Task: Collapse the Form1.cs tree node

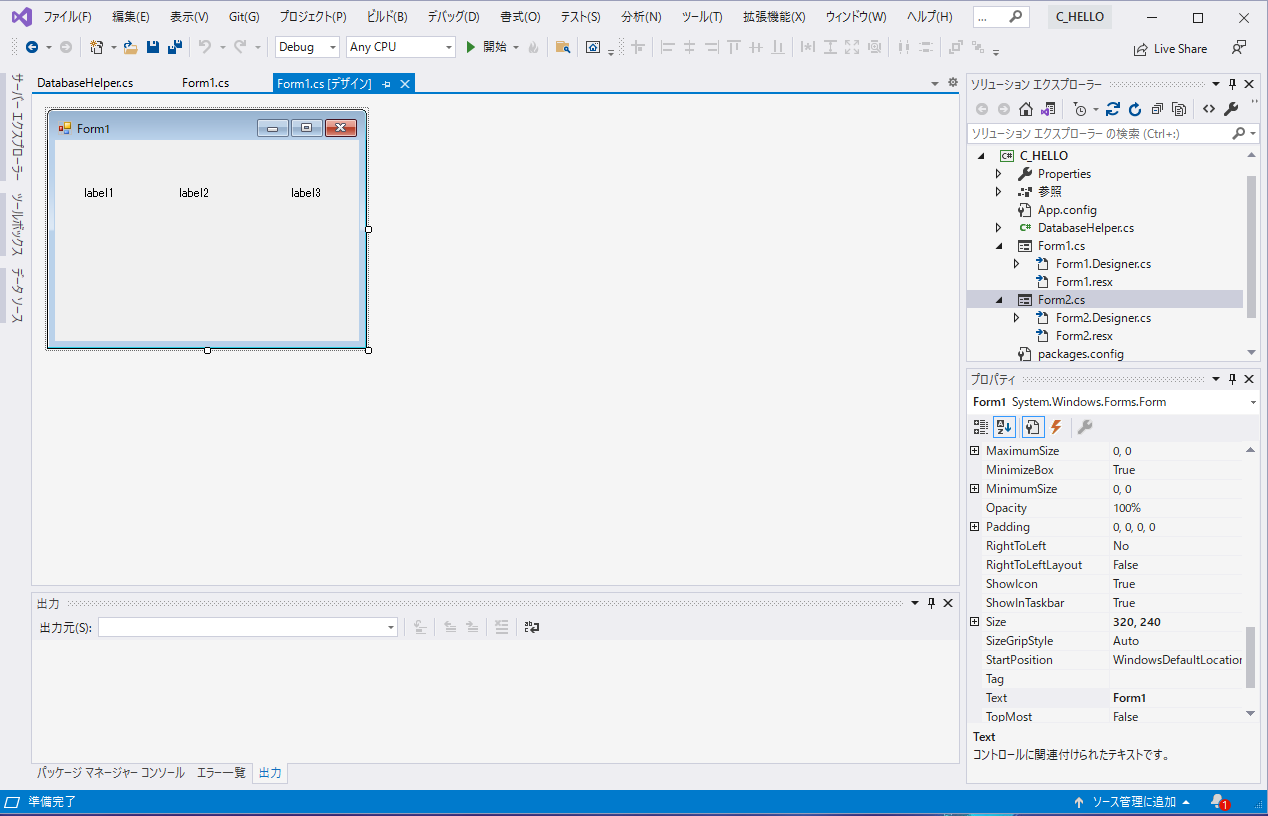Action: (998, 246)
